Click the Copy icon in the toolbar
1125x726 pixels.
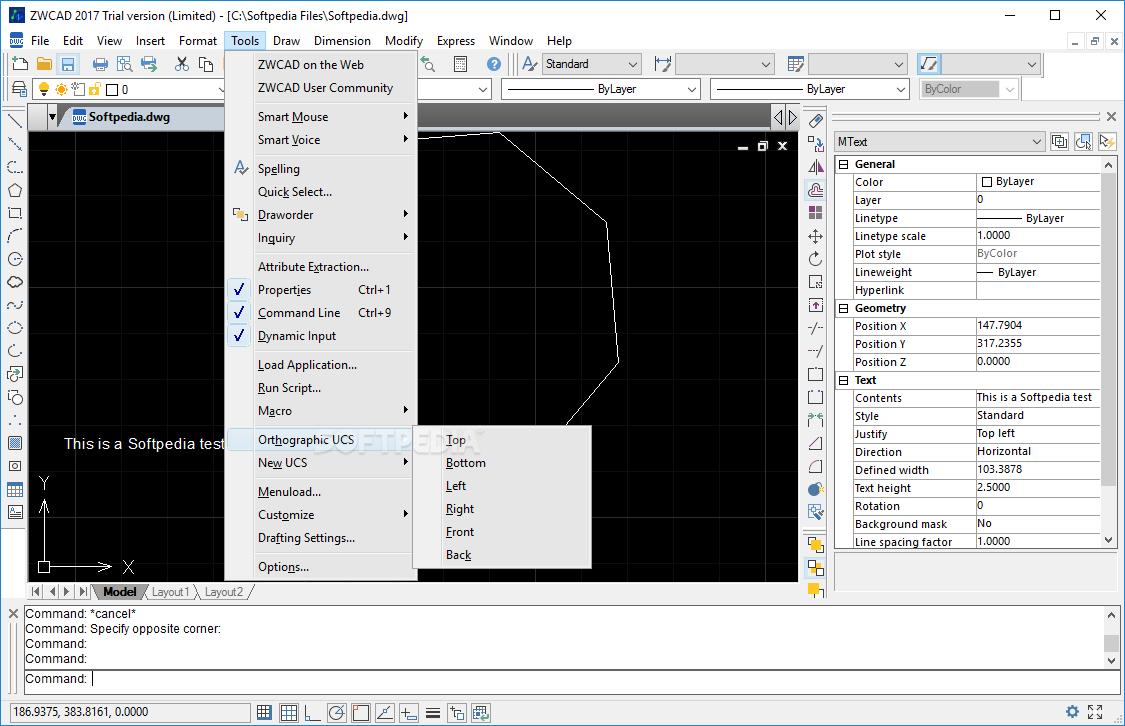coord(206,64)
